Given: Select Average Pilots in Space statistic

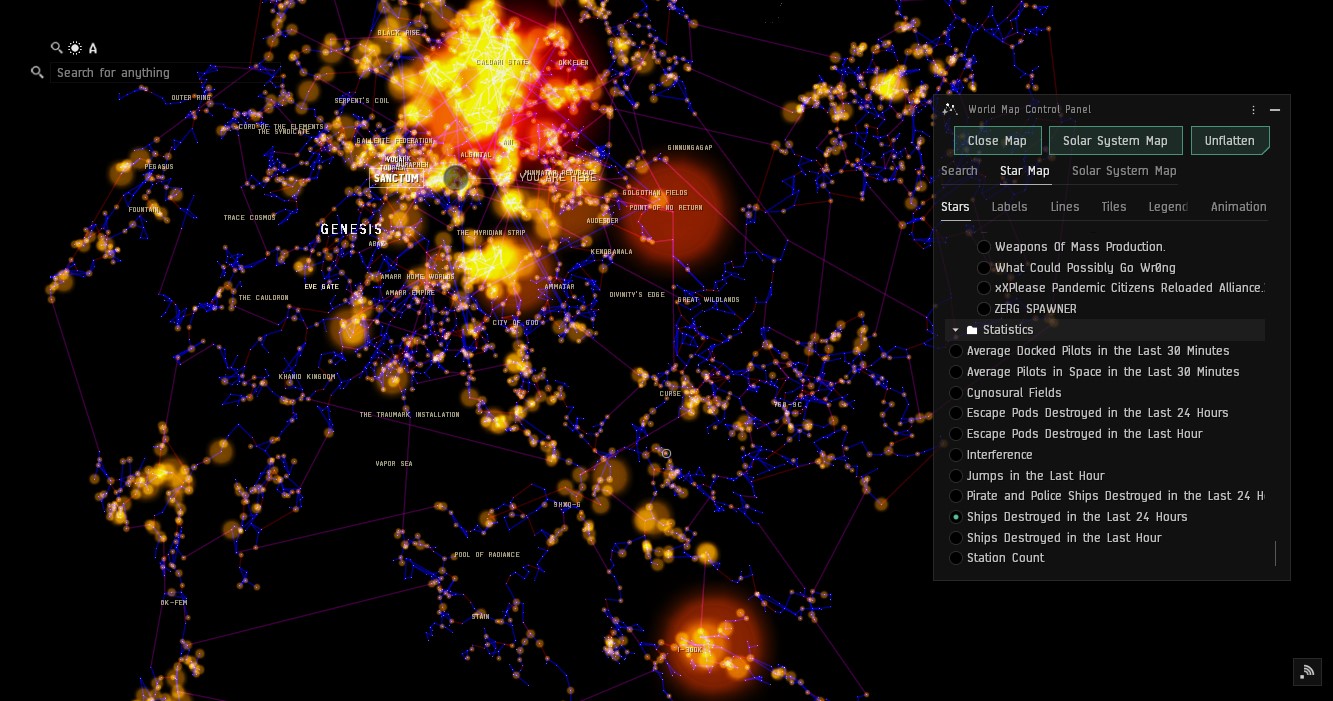Looking at the screenshot, I should tap(956, 372).
